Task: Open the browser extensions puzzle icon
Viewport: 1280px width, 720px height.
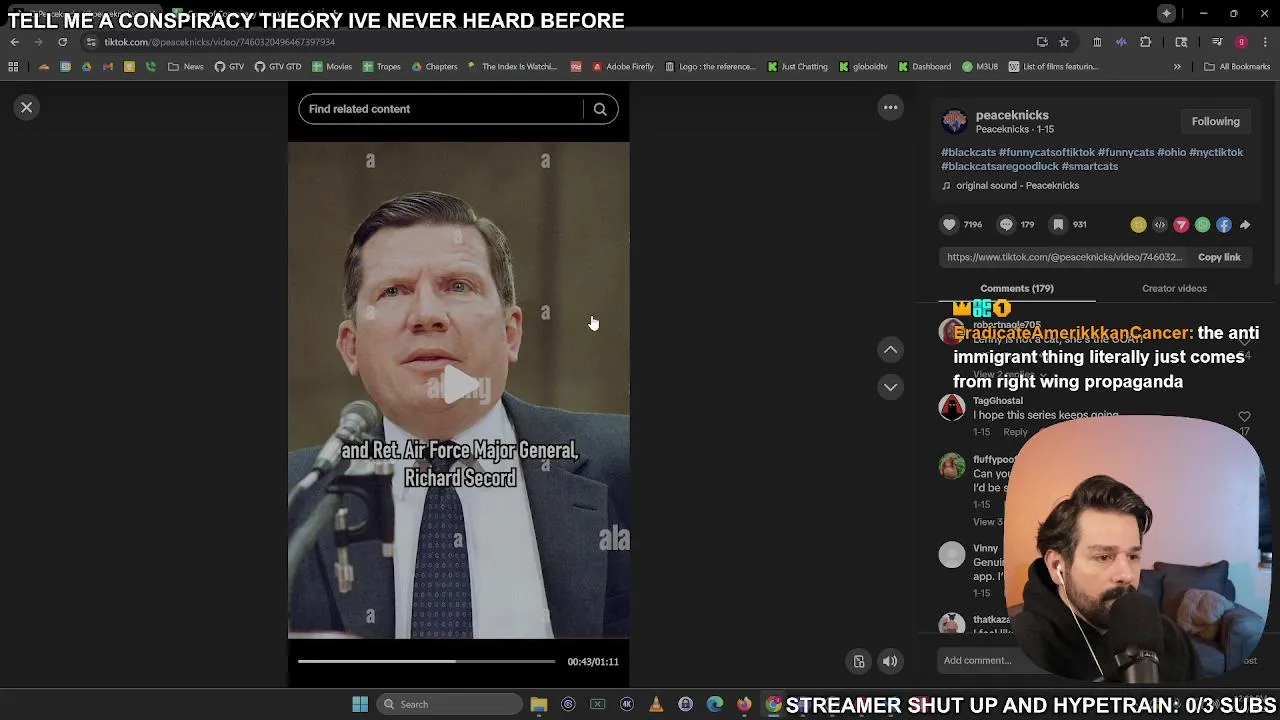Action: pos(1146,42)
